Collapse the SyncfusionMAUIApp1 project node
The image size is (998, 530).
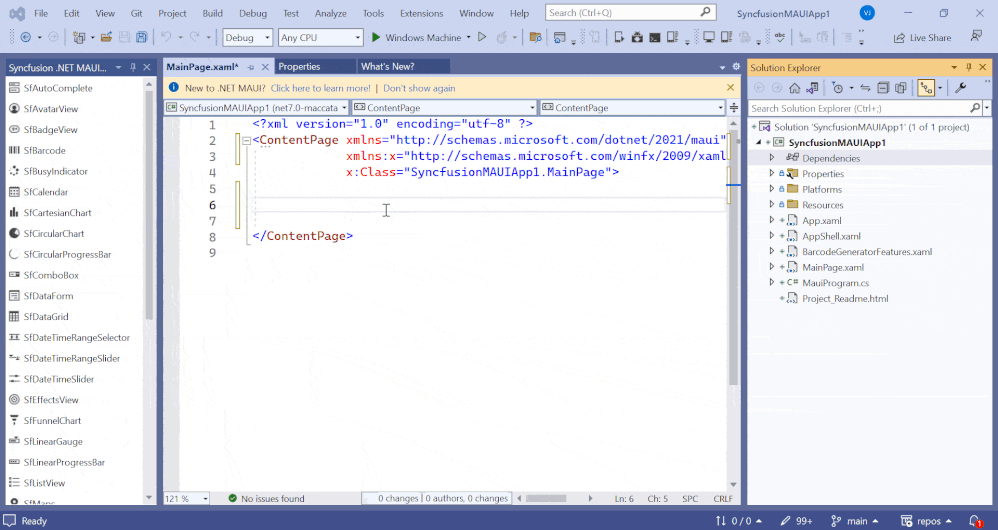[759, 143]
